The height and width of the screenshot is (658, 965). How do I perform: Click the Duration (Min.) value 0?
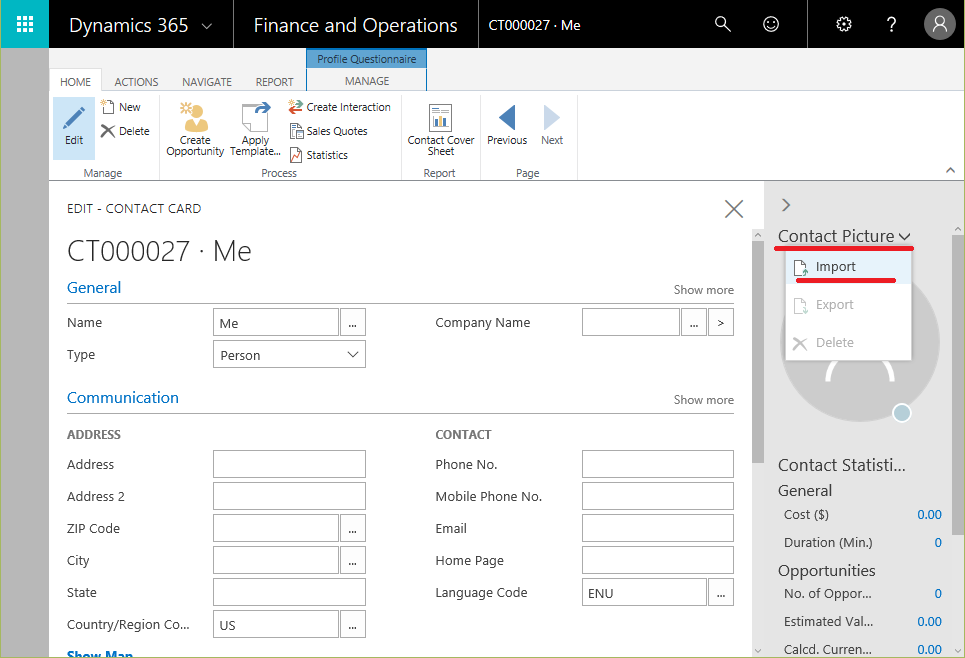coord(938,543)
